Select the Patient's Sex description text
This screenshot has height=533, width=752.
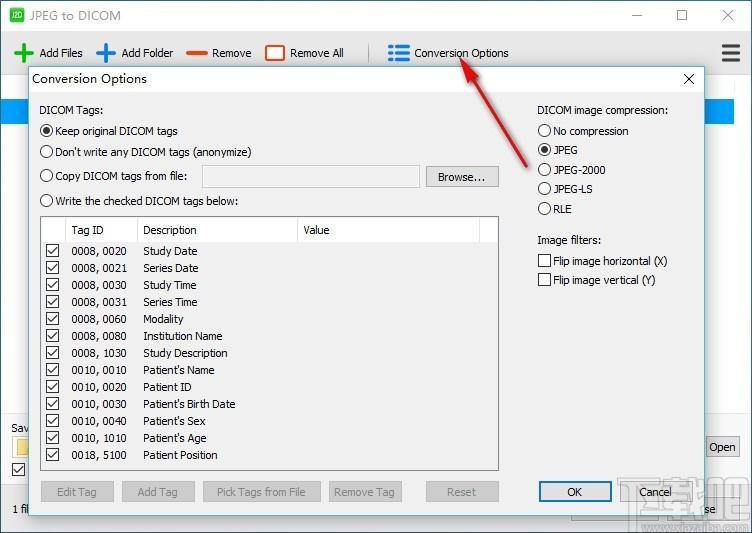pyautogui.click(x=174, y=421)
